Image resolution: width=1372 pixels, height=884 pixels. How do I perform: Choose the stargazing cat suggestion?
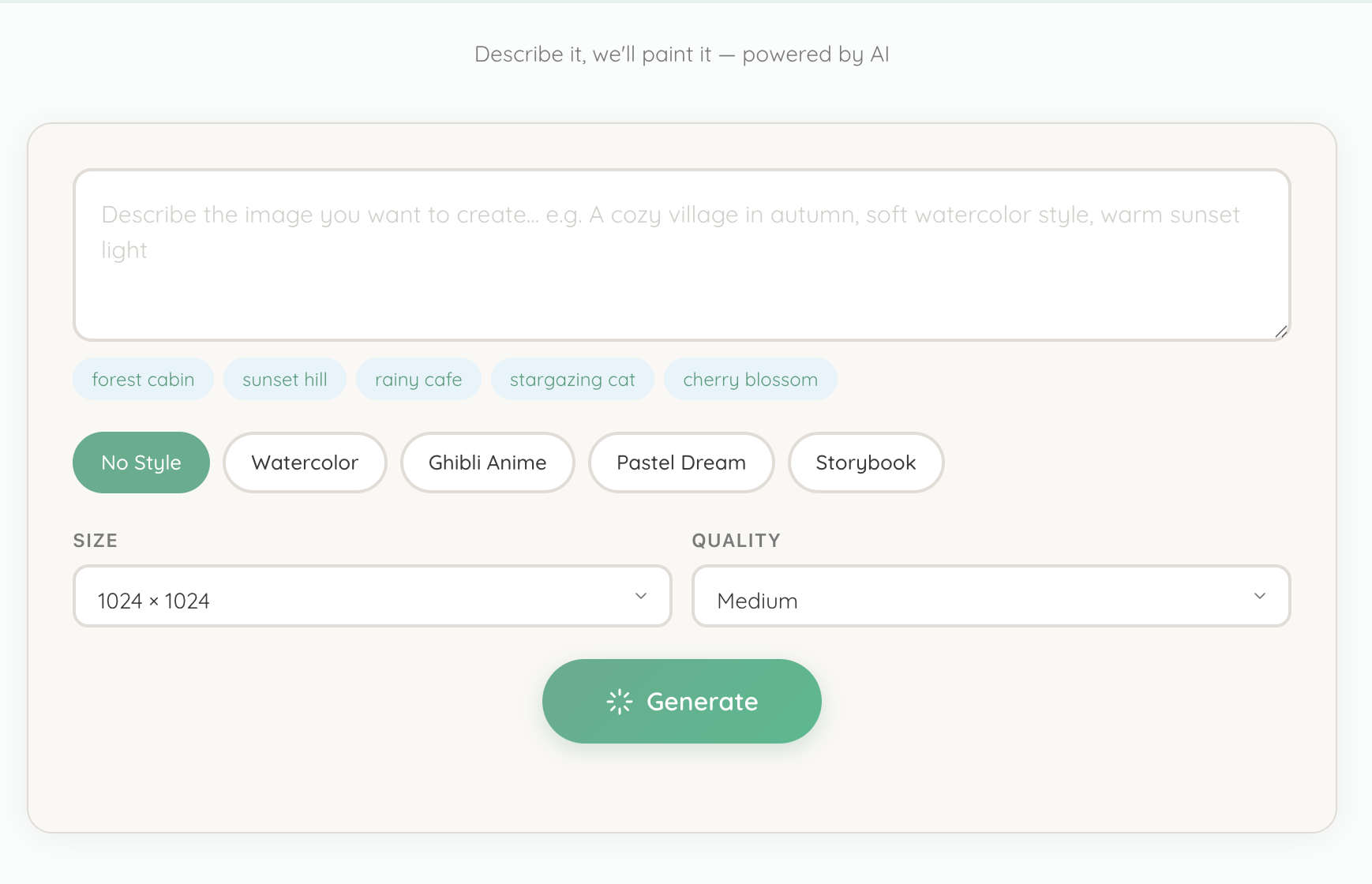(572, 380)
